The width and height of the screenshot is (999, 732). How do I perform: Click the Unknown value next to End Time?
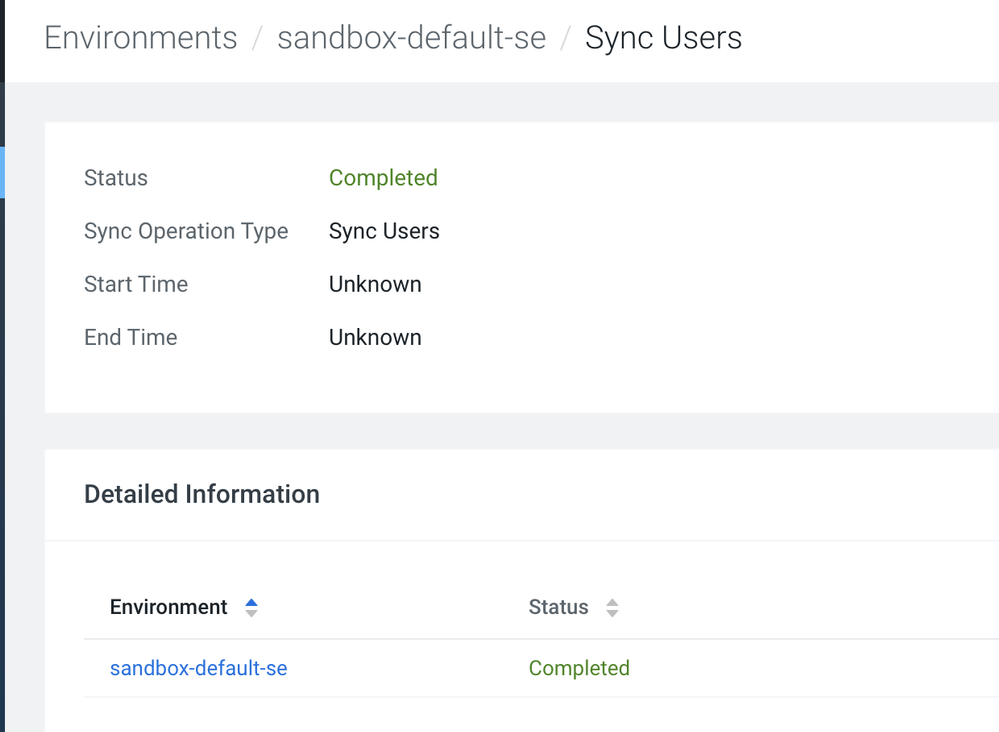click(x=375, y=337)
